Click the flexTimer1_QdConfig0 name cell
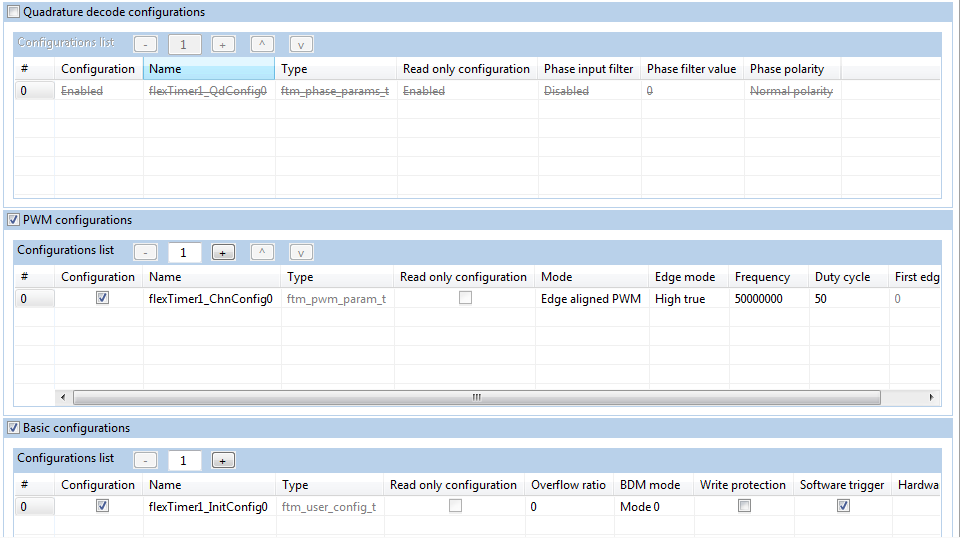 208,91
